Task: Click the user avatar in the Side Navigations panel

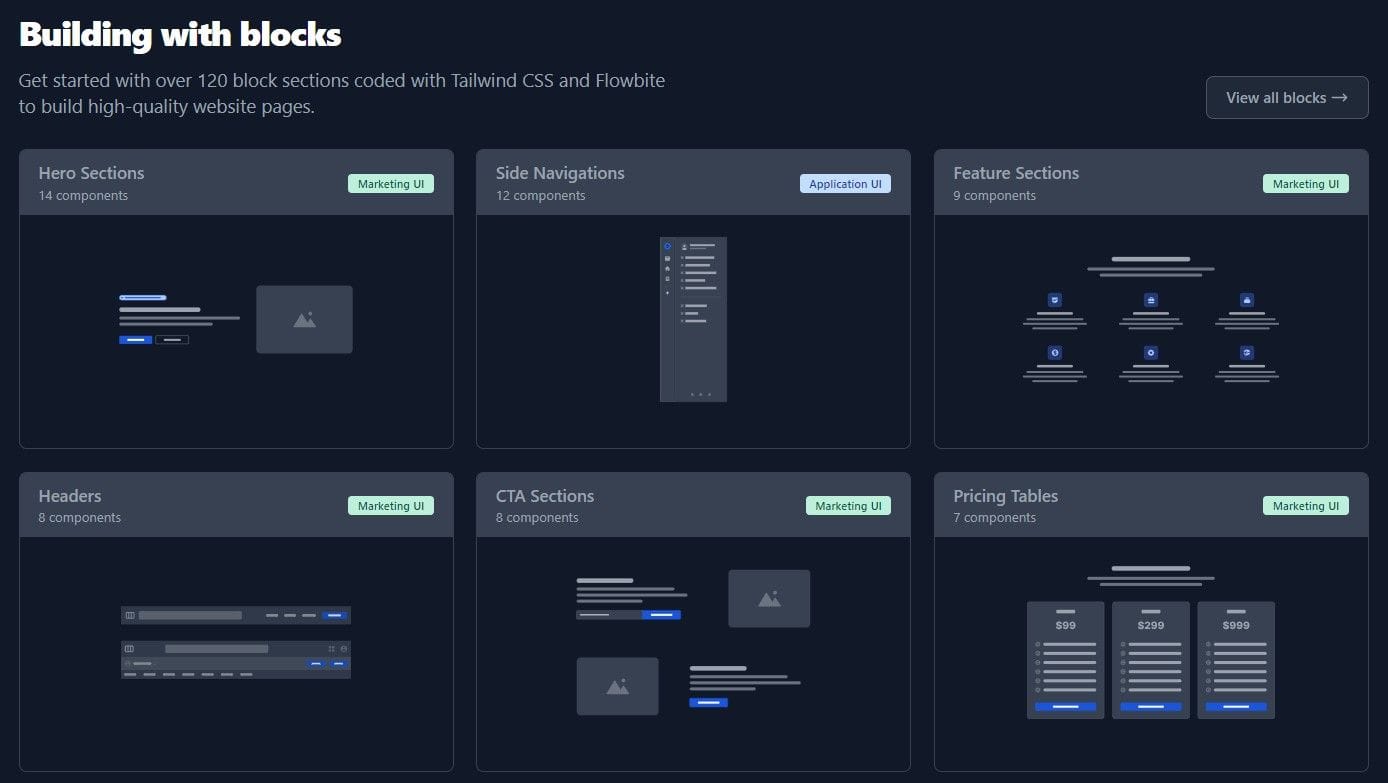Action: [x=684, y=247]
